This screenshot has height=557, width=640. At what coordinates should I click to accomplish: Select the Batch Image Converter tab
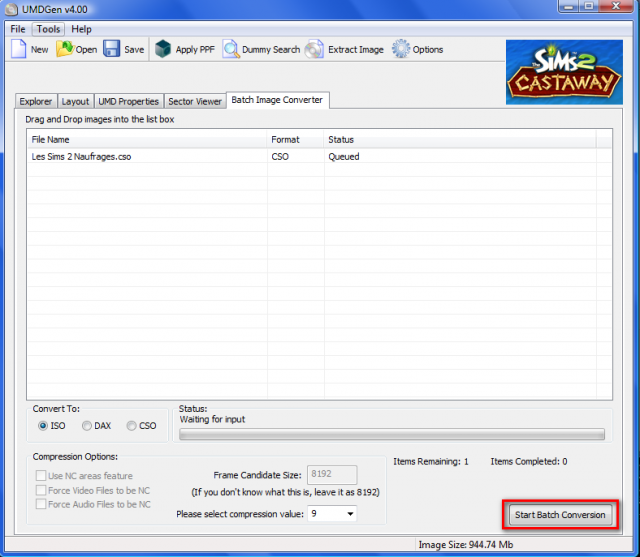[277, 100]
